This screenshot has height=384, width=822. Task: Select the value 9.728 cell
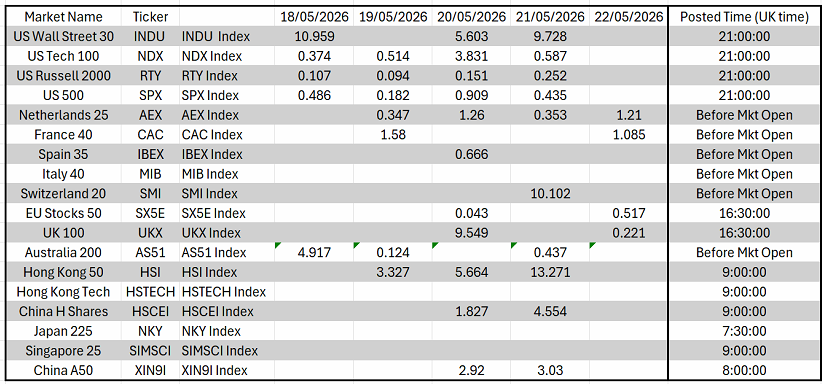coord(550,37)
